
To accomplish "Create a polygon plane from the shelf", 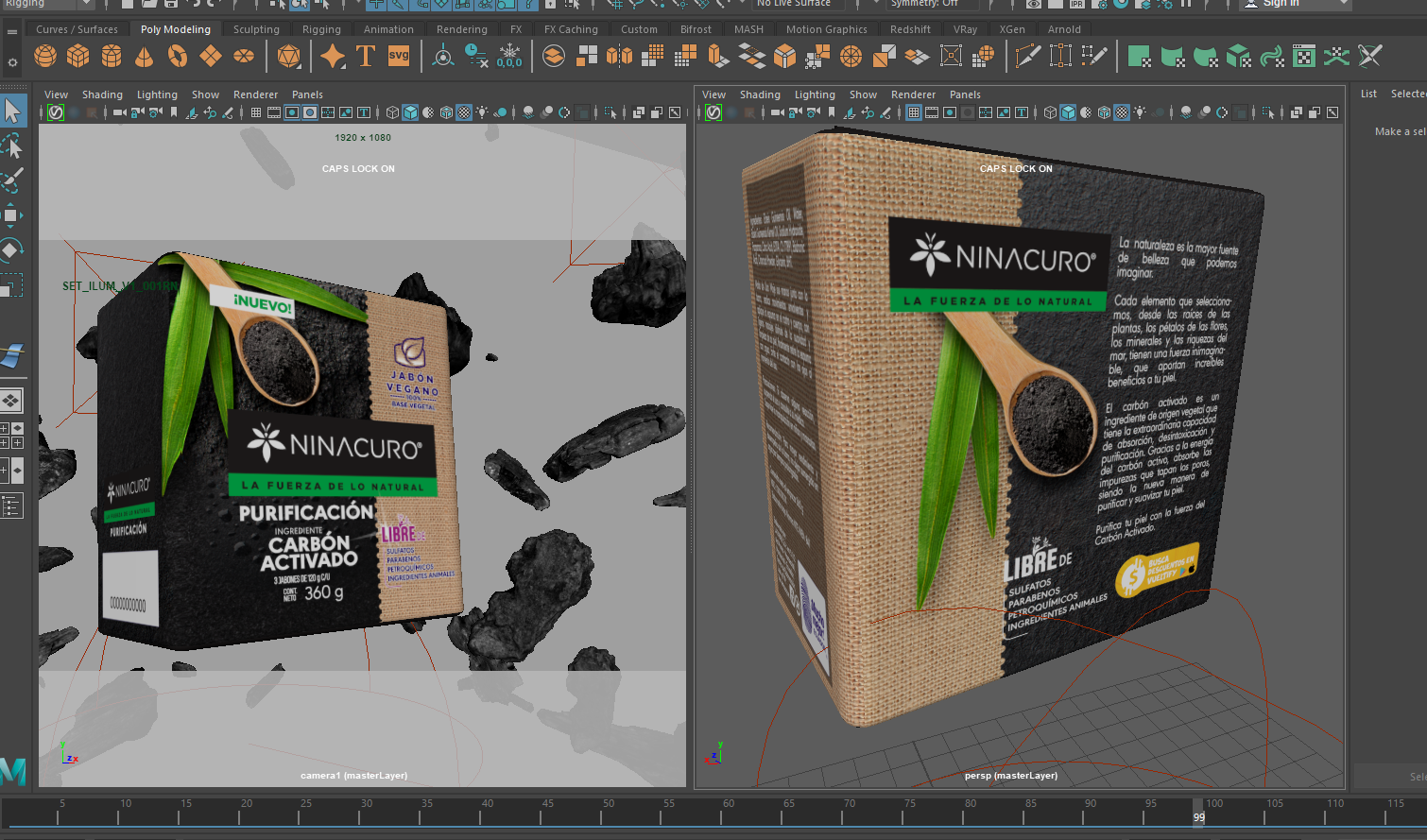I will [x=210, y=57].
